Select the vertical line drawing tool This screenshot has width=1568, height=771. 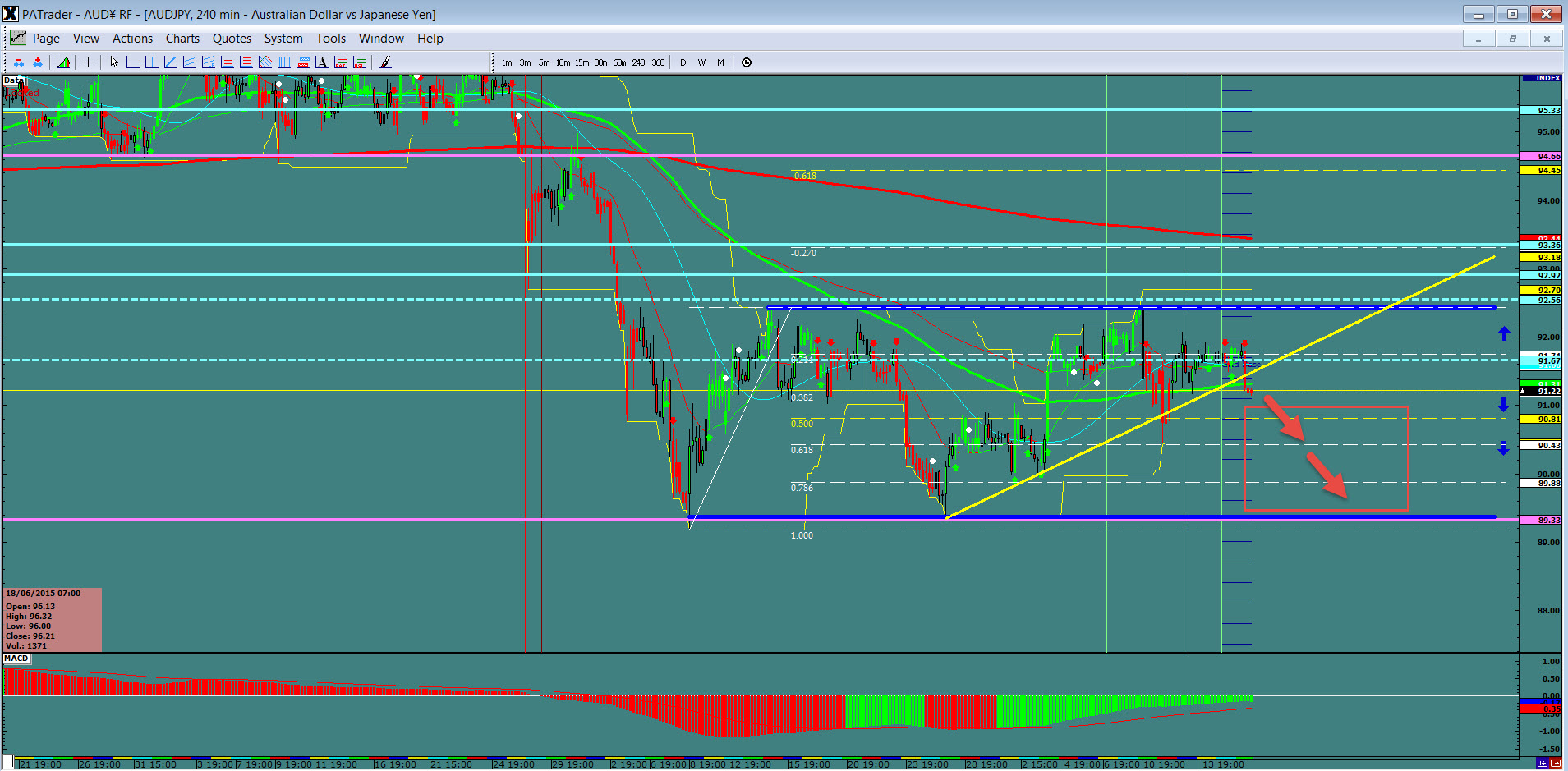(x=151, y=62)
